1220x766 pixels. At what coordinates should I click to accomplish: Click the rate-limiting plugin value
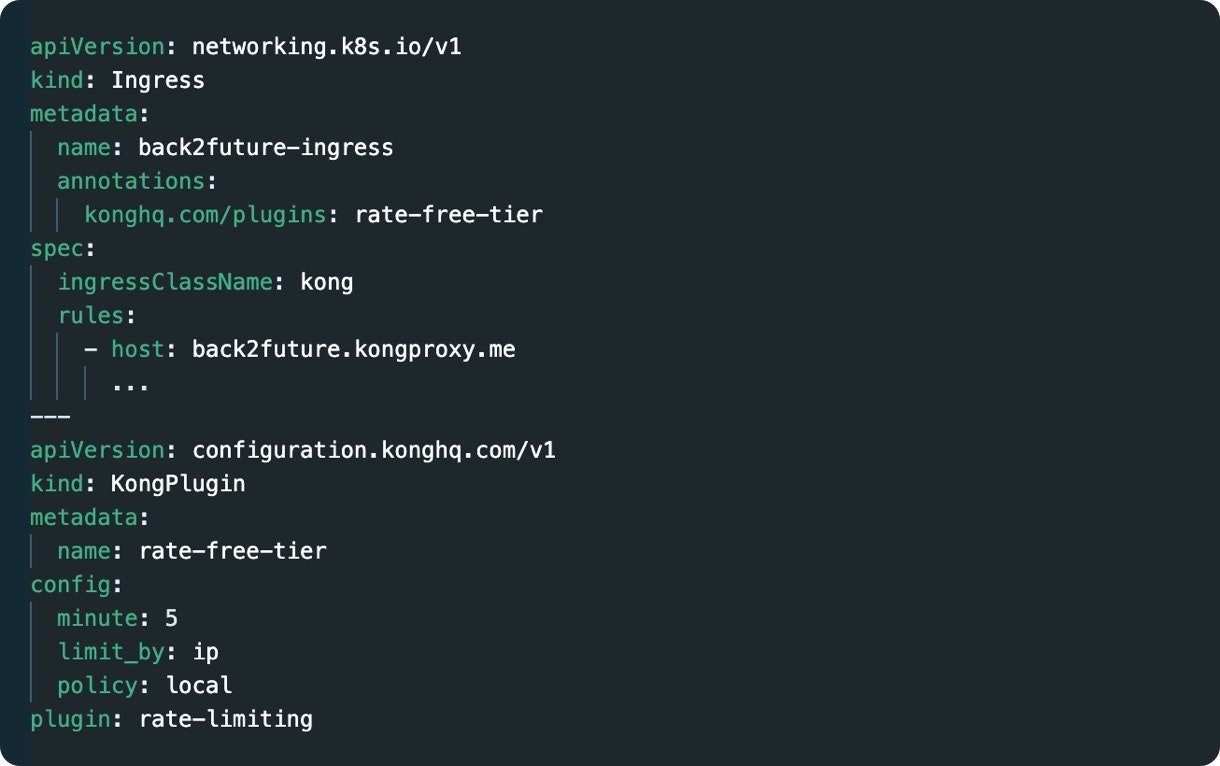point(226,719)
